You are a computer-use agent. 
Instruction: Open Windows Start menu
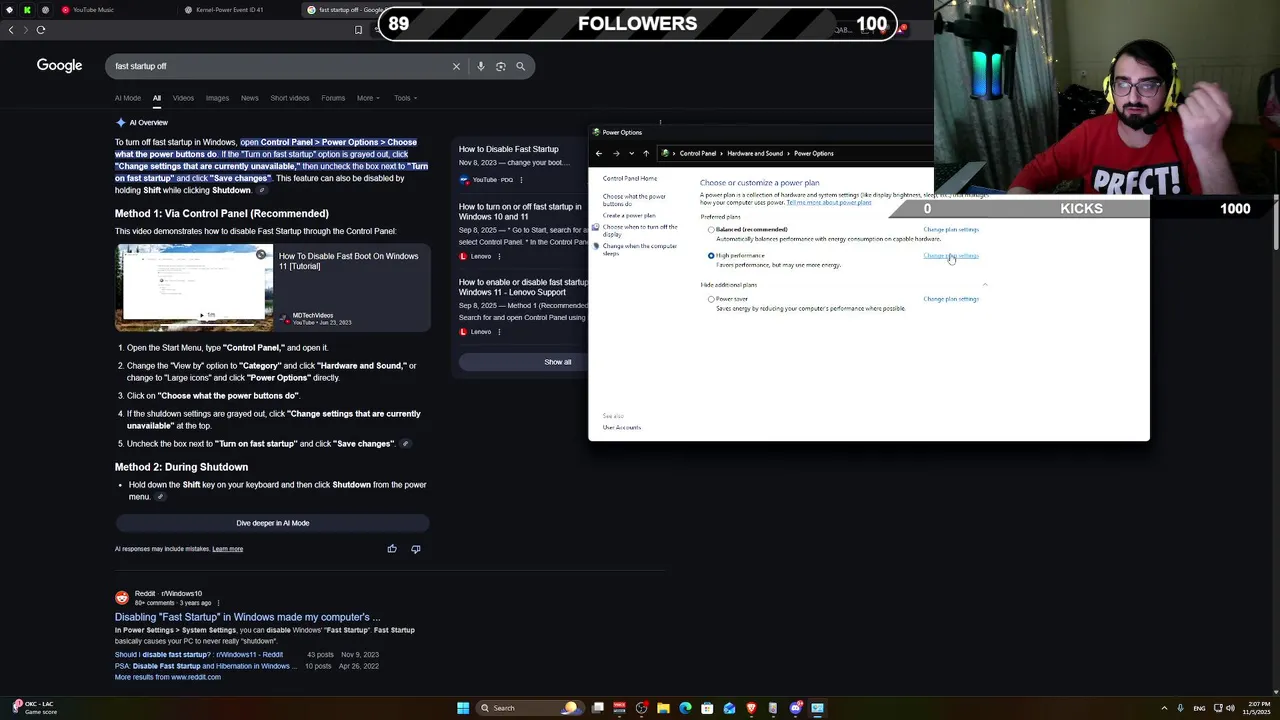click(x=463, y=708)
